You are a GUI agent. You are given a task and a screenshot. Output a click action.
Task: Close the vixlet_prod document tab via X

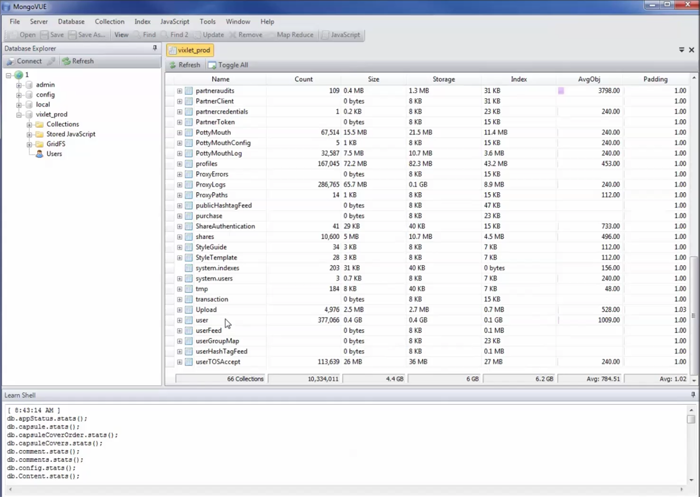click(x=692, y=50)
